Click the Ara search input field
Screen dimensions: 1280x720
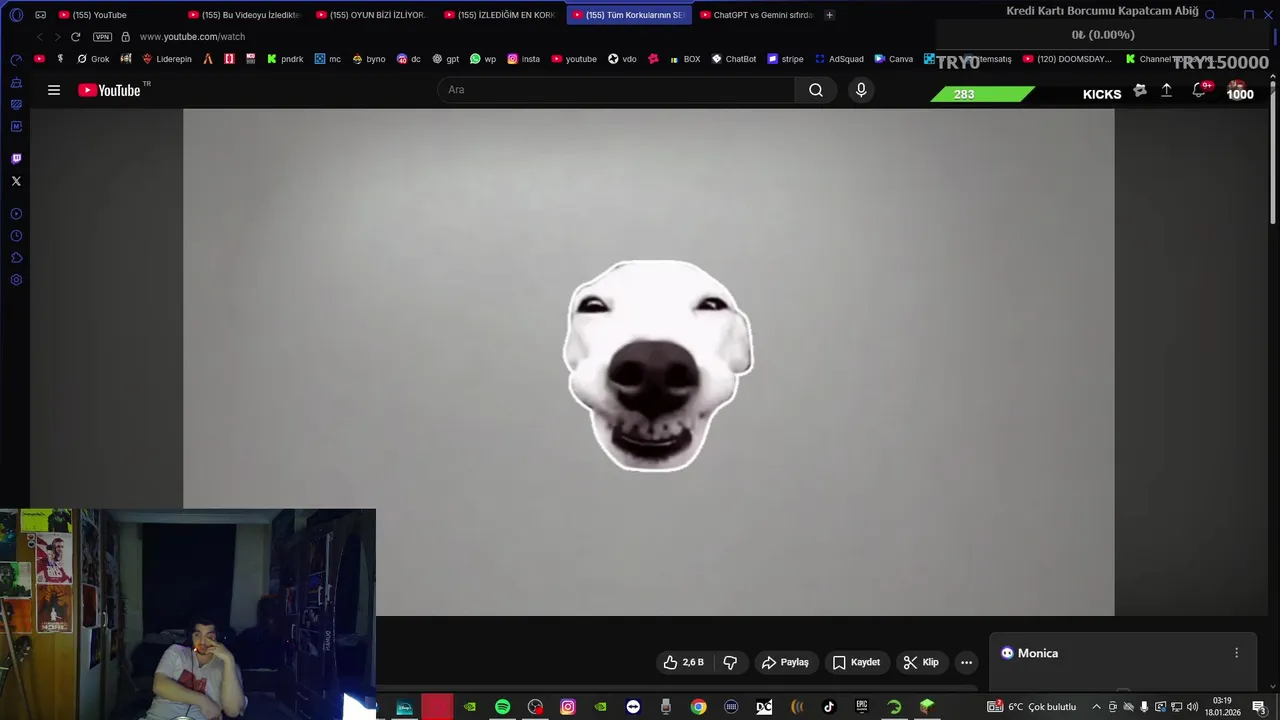(616, 90)
